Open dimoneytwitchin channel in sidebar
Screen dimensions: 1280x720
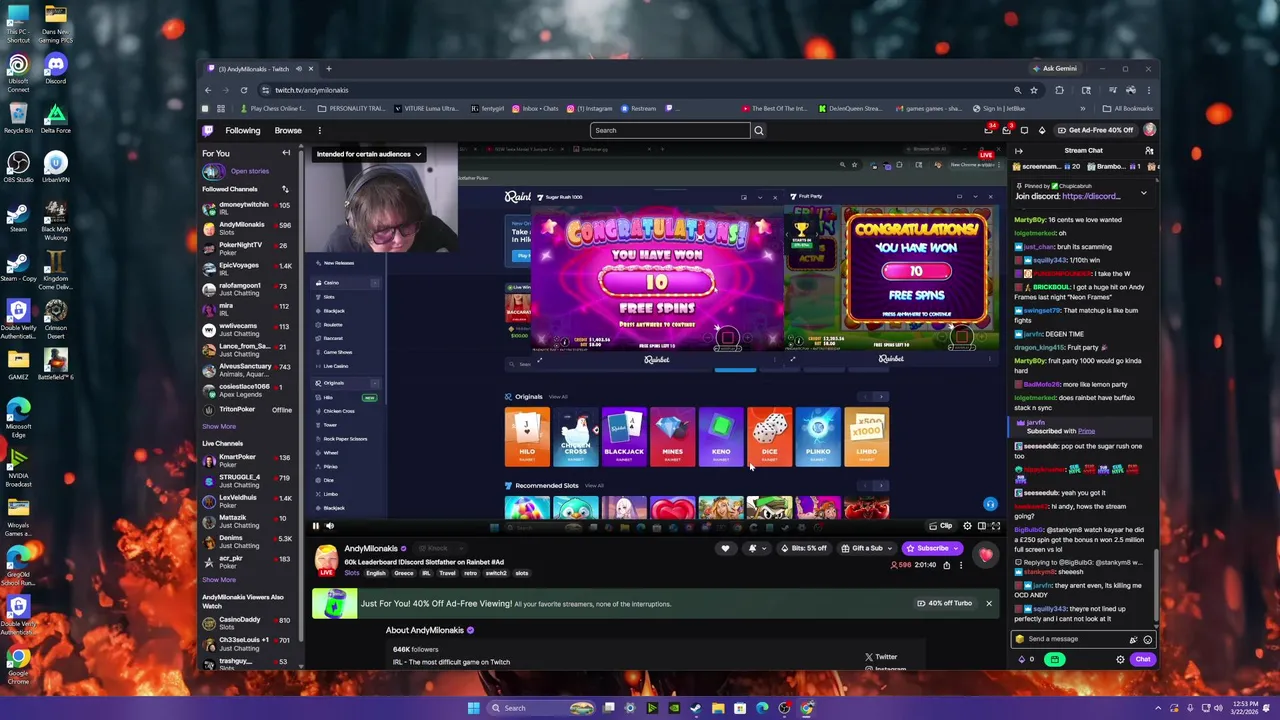point(246,208)
